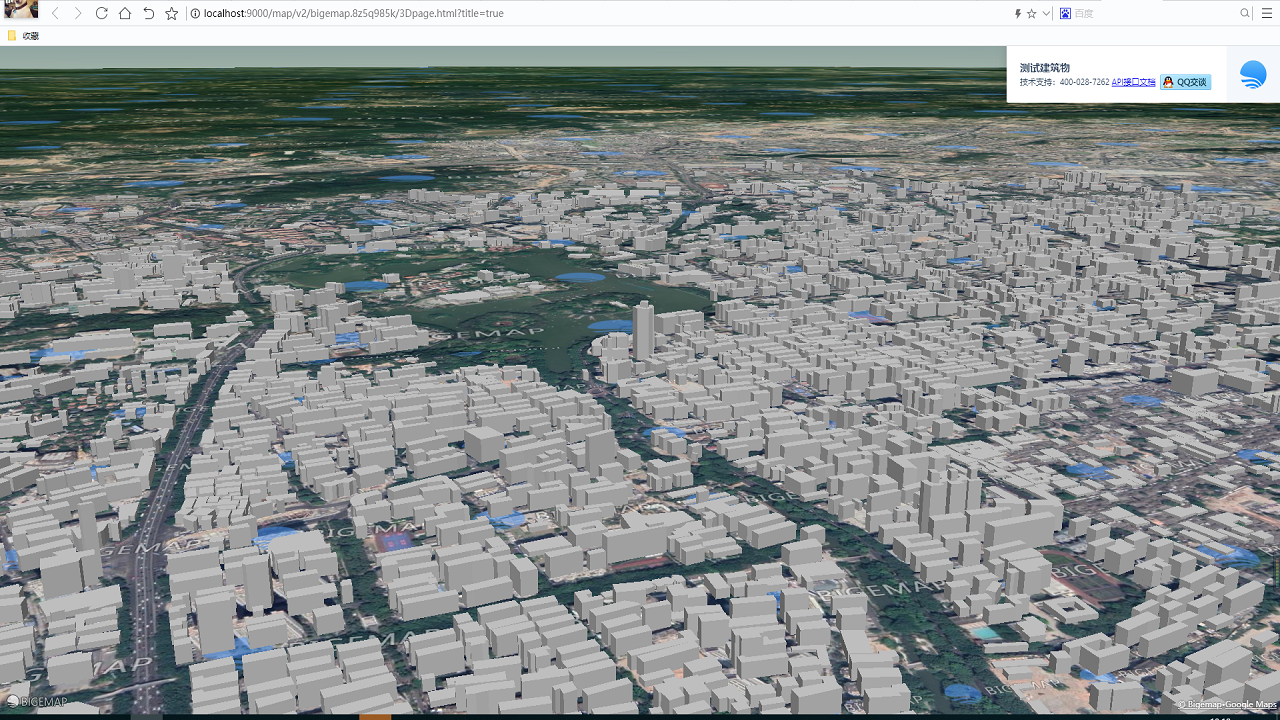Click the Baidu paw search engine icon
The width and height of the screenshot is (1280, 720).
coord(1065,14)
